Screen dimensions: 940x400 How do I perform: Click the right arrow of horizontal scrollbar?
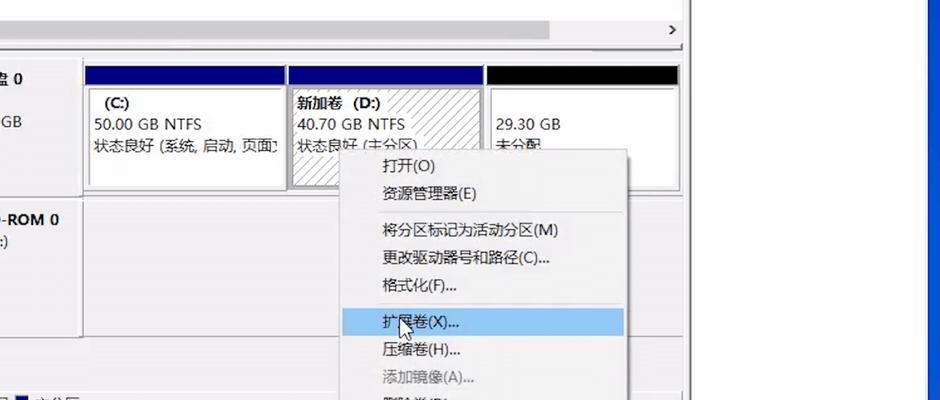tap(672, 30)
